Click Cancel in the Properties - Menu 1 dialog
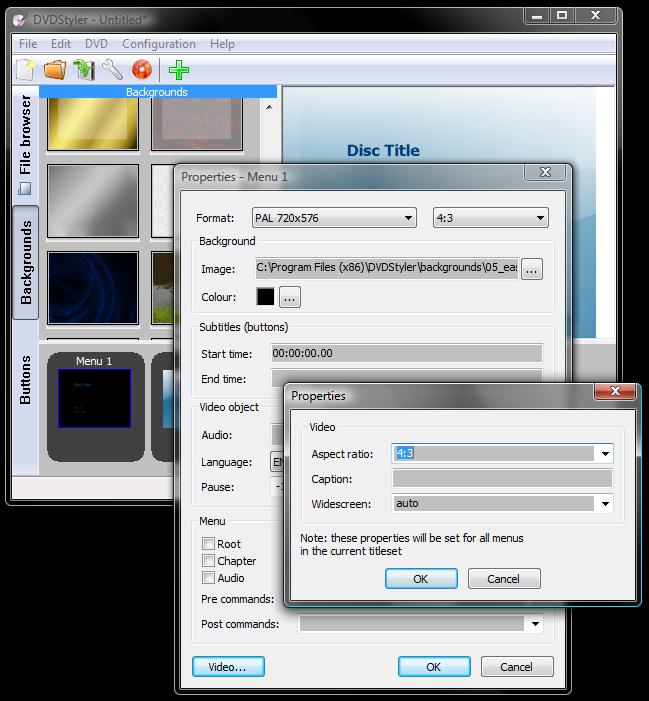The width and height of the screenshot is (649, 701). coord(517,667)
